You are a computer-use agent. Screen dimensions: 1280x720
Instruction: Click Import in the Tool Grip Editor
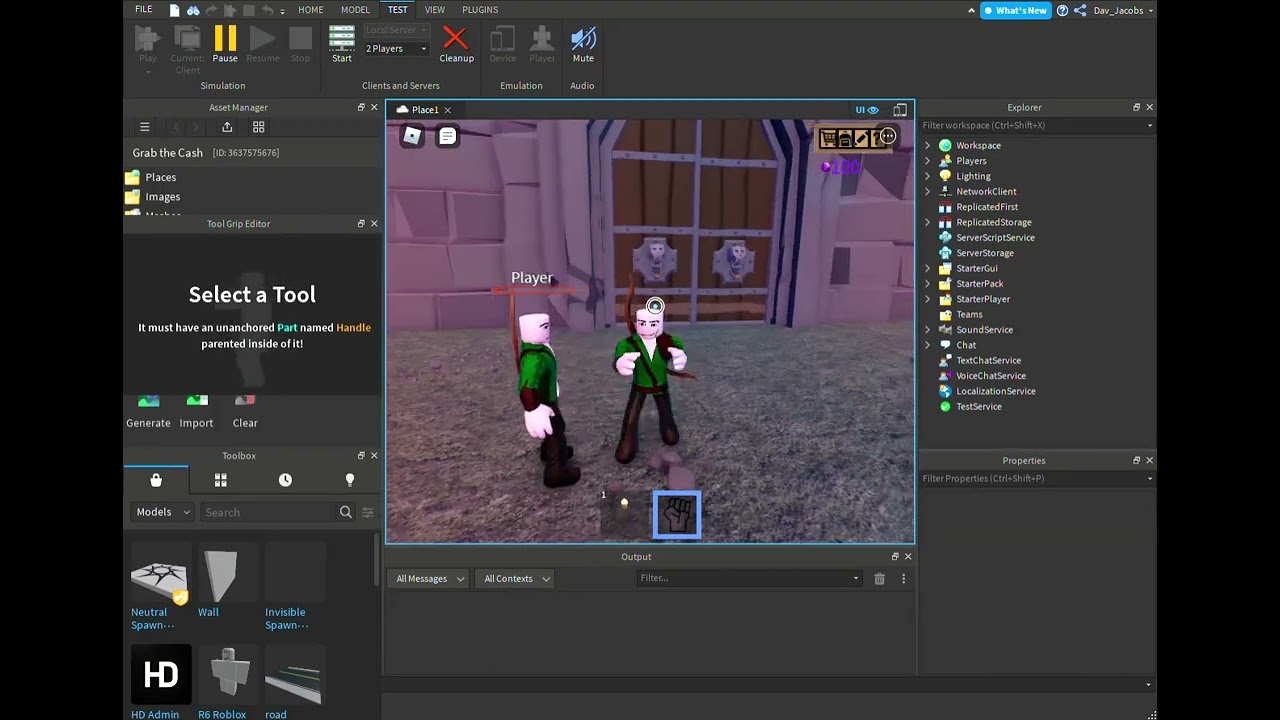click(x=196, y=412)
